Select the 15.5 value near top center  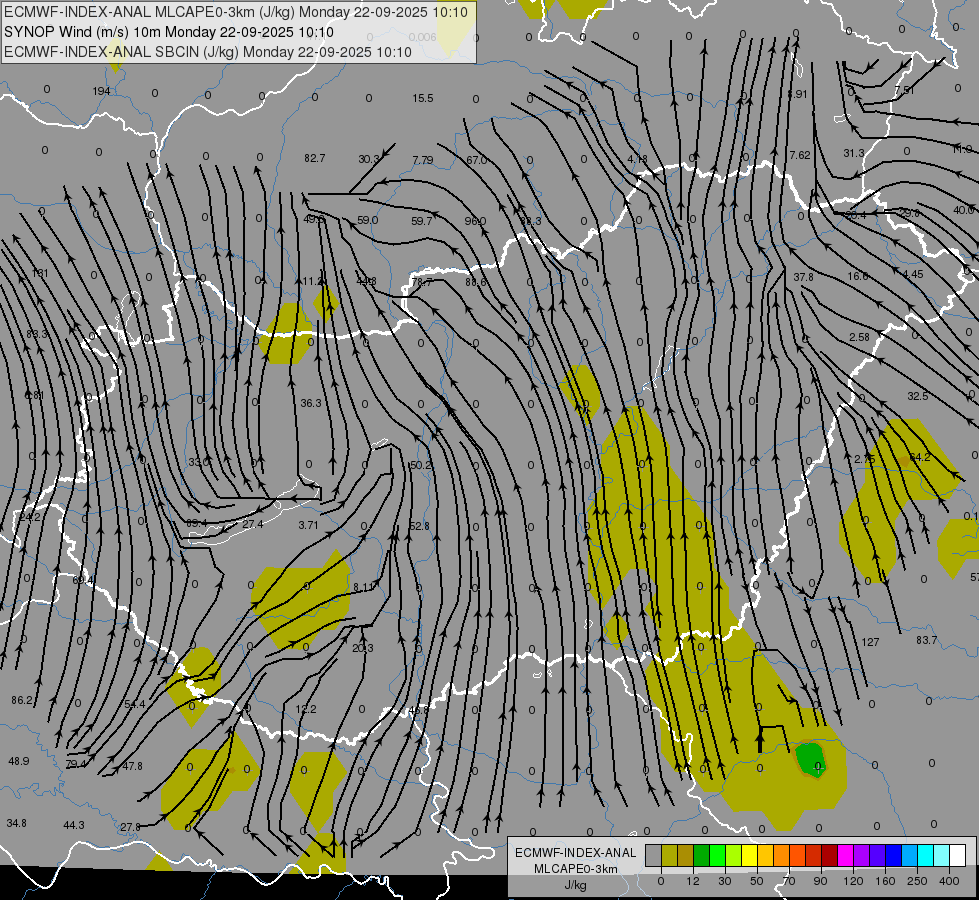[x=423, y=98]
